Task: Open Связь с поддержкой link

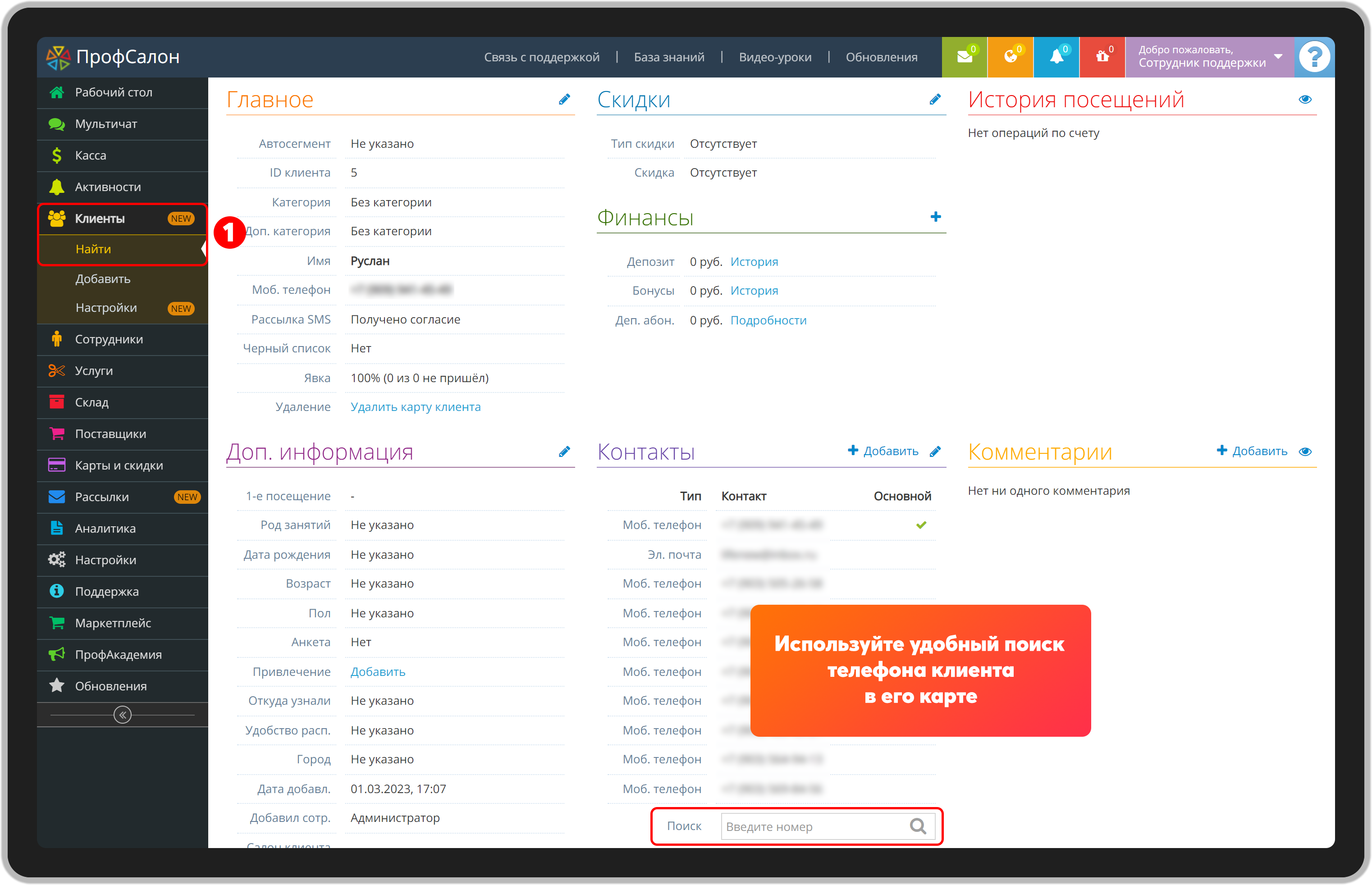Action: pyautogui.click(x=541, y=58)
